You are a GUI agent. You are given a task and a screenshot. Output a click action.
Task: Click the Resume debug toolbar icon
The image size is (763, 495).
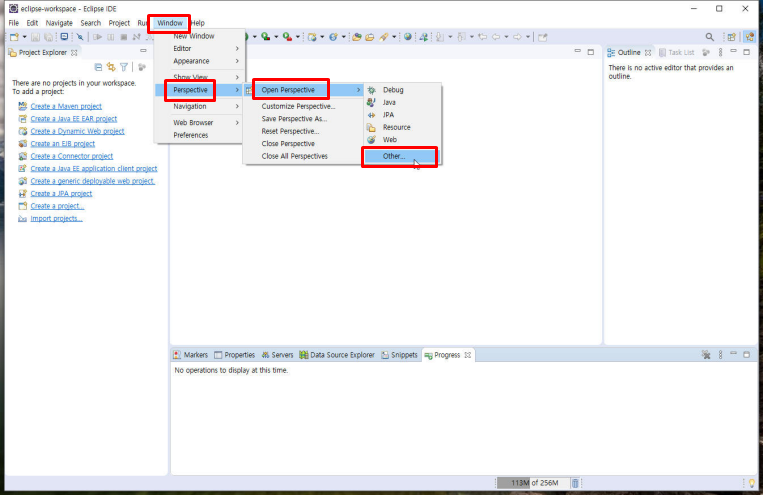tap(97, 37)
